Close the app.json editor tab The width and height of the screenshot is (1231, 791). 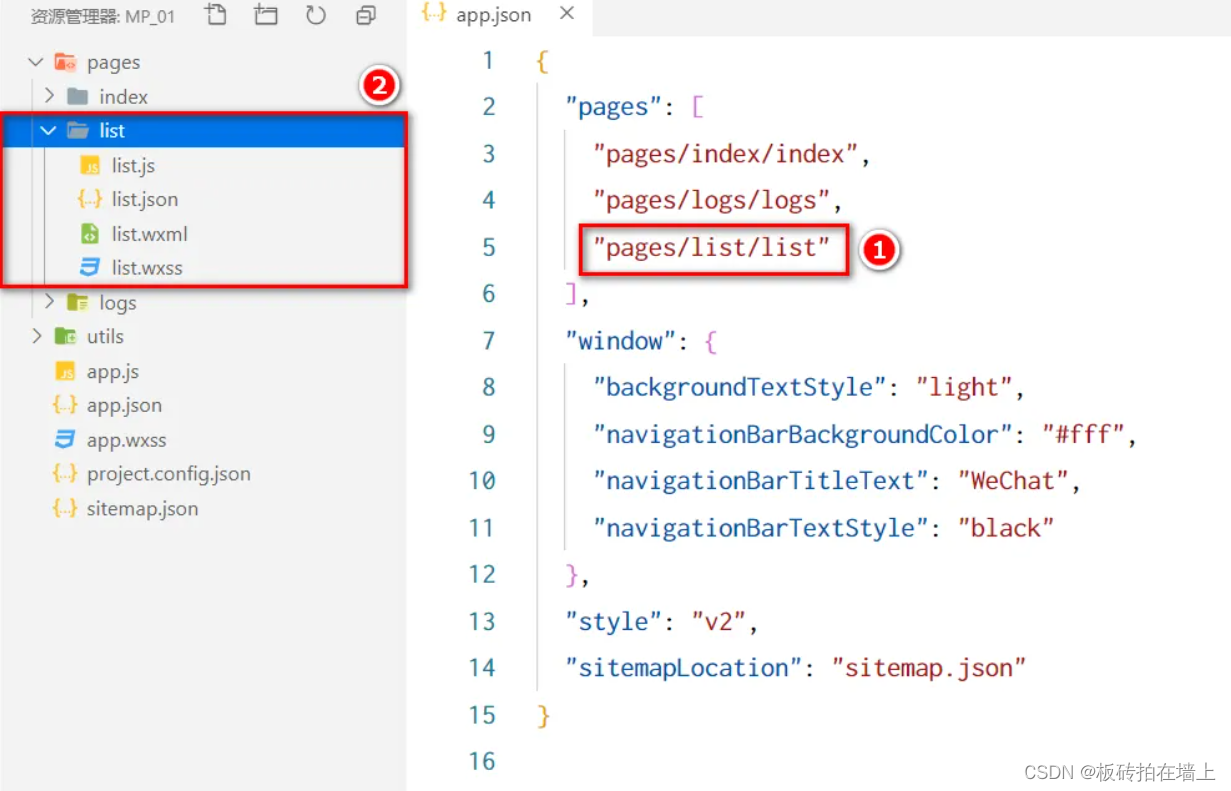click(567, 14)
